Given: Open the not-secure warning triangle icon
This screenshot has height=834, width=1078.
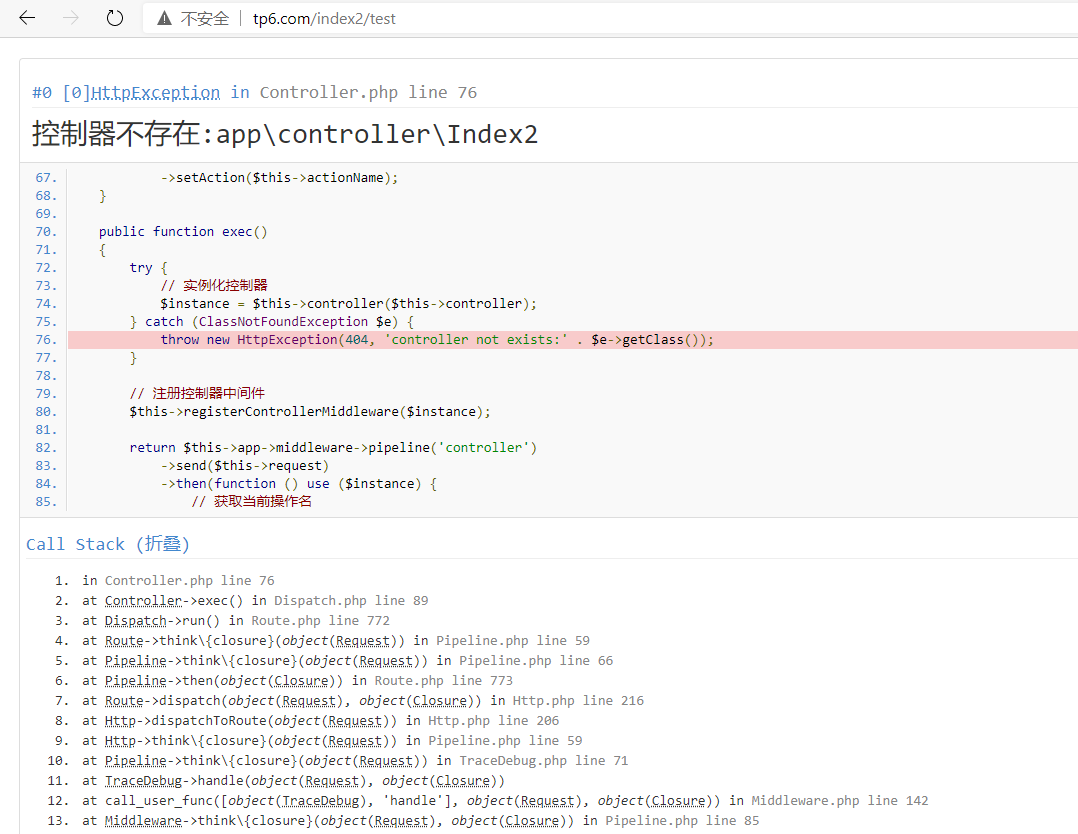Looking at the screenshot, I should (164, 19).
